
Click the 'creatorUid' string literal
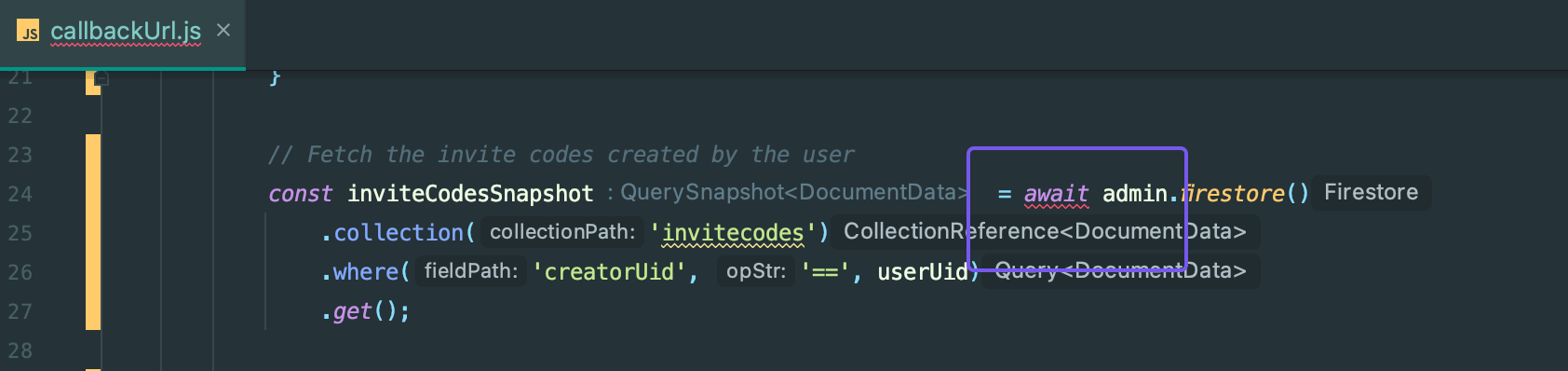609,272
